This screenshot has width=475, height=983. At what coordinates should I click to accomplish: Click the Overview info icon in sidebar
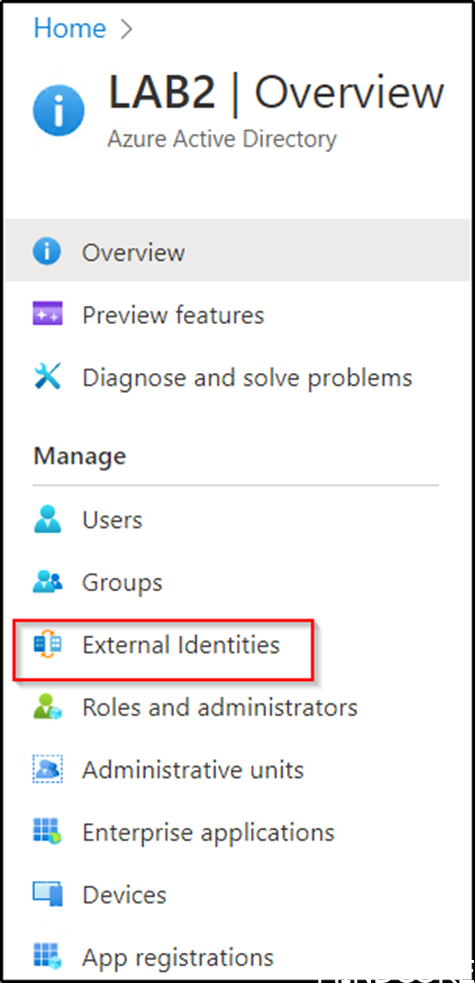point(47,252)
